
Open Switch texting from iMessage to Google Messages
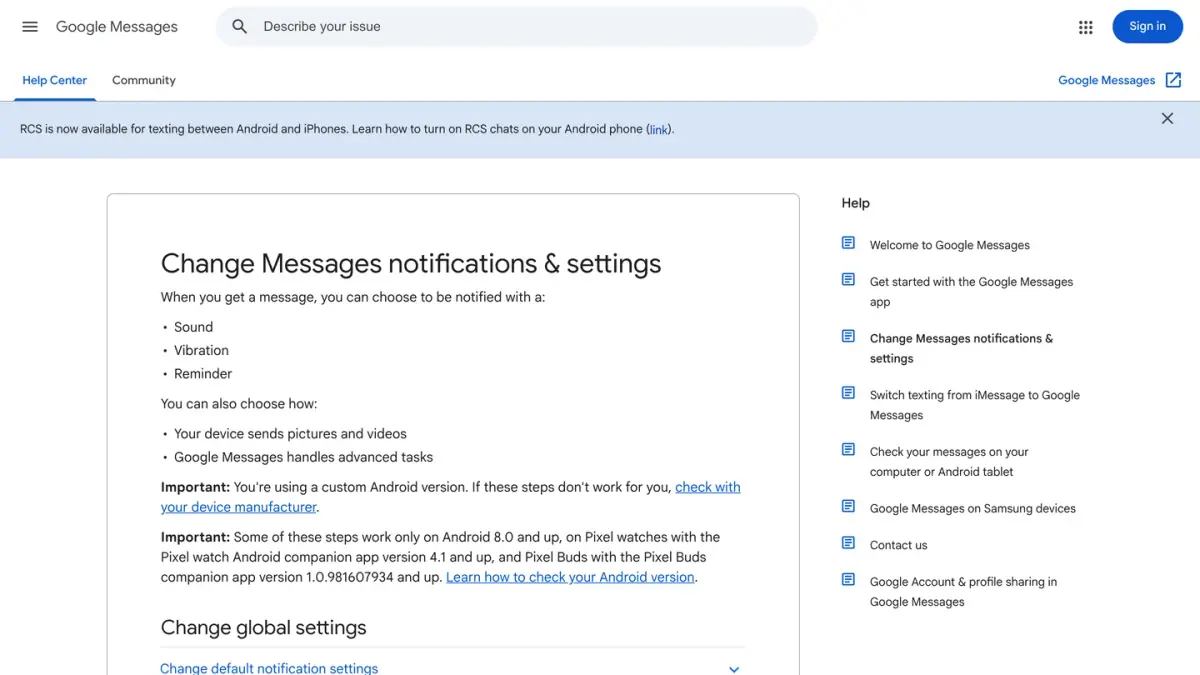(x=974, y=405)
